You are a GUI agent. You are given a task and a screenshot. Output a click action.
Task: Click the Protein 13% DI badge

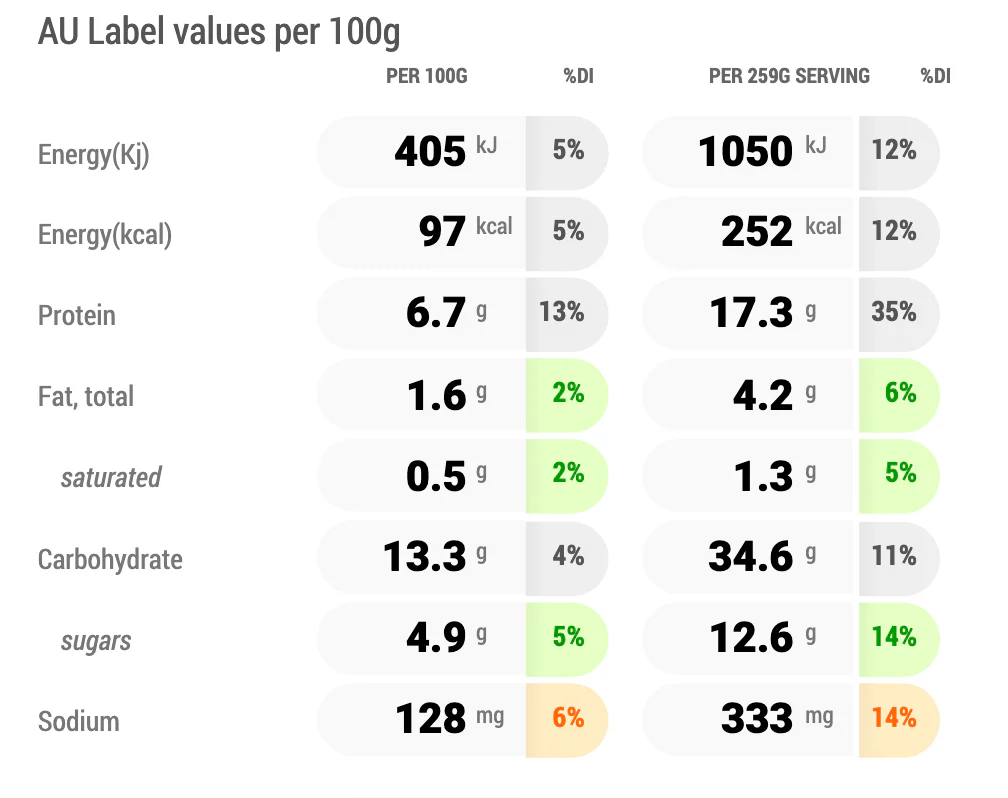click(566, 314)
